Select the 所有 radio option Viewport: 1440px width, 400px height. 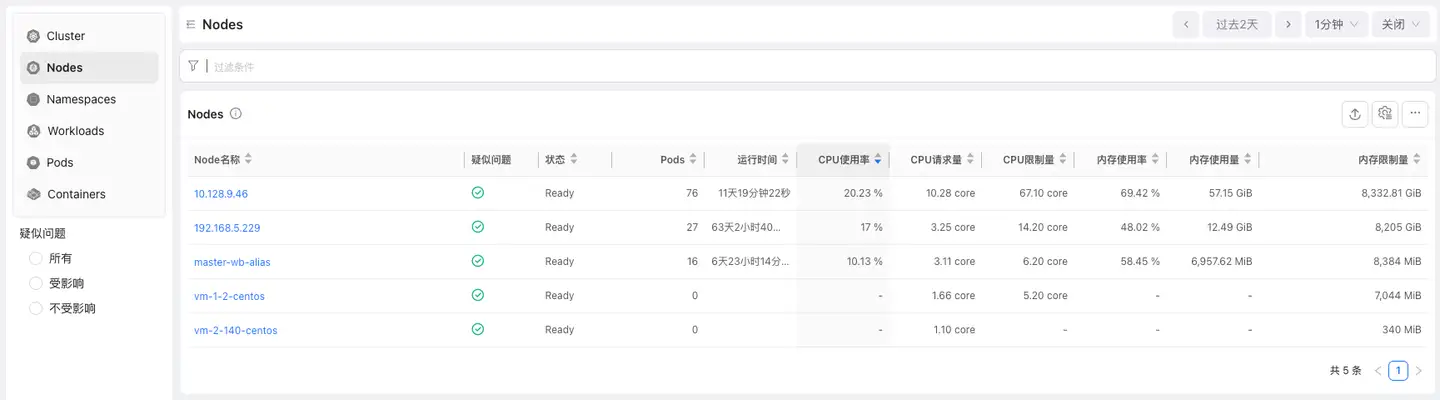pos(36,258)
